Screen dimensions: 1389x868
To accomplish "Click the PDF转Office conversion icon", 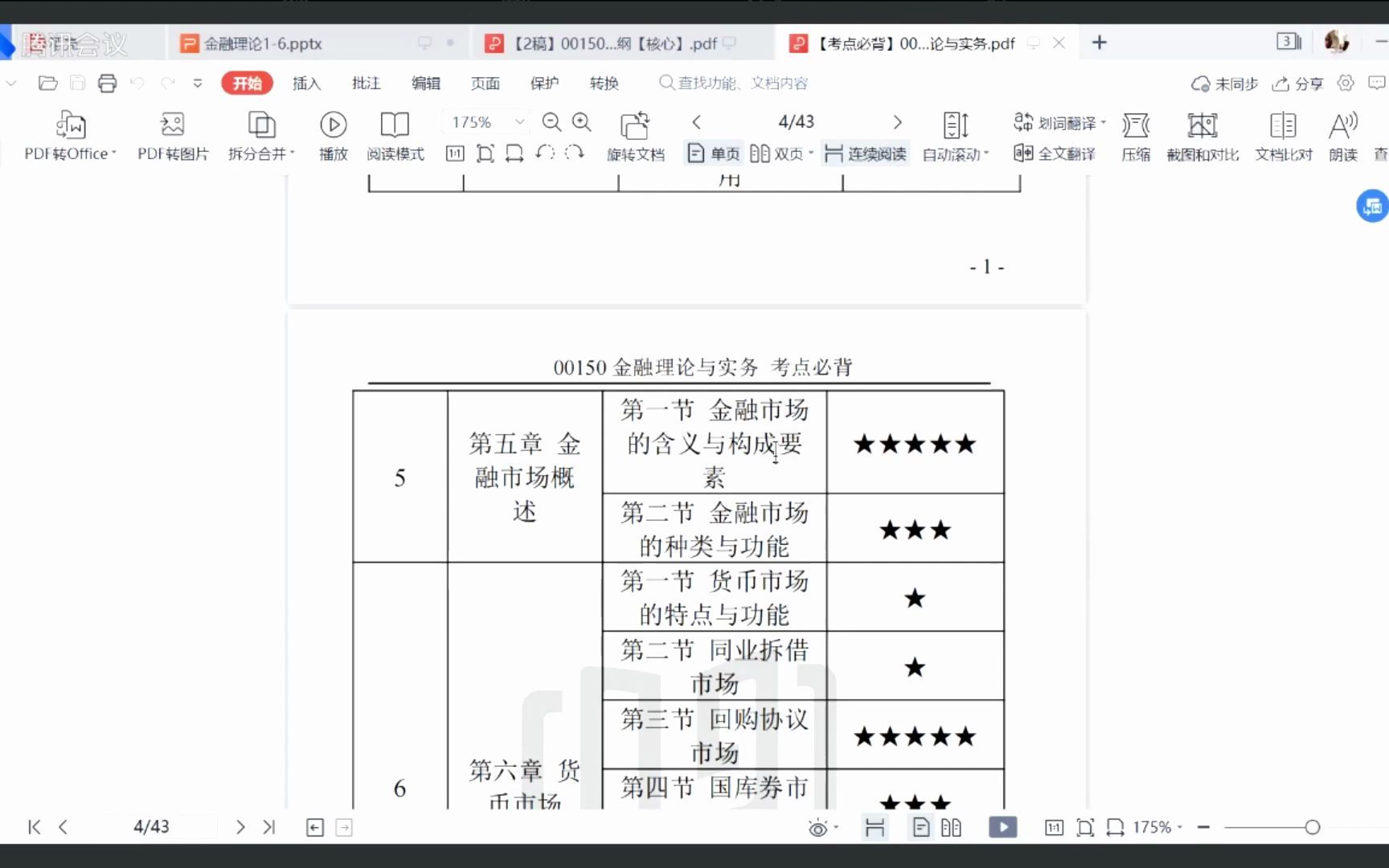I will click(x=71, y=125).
